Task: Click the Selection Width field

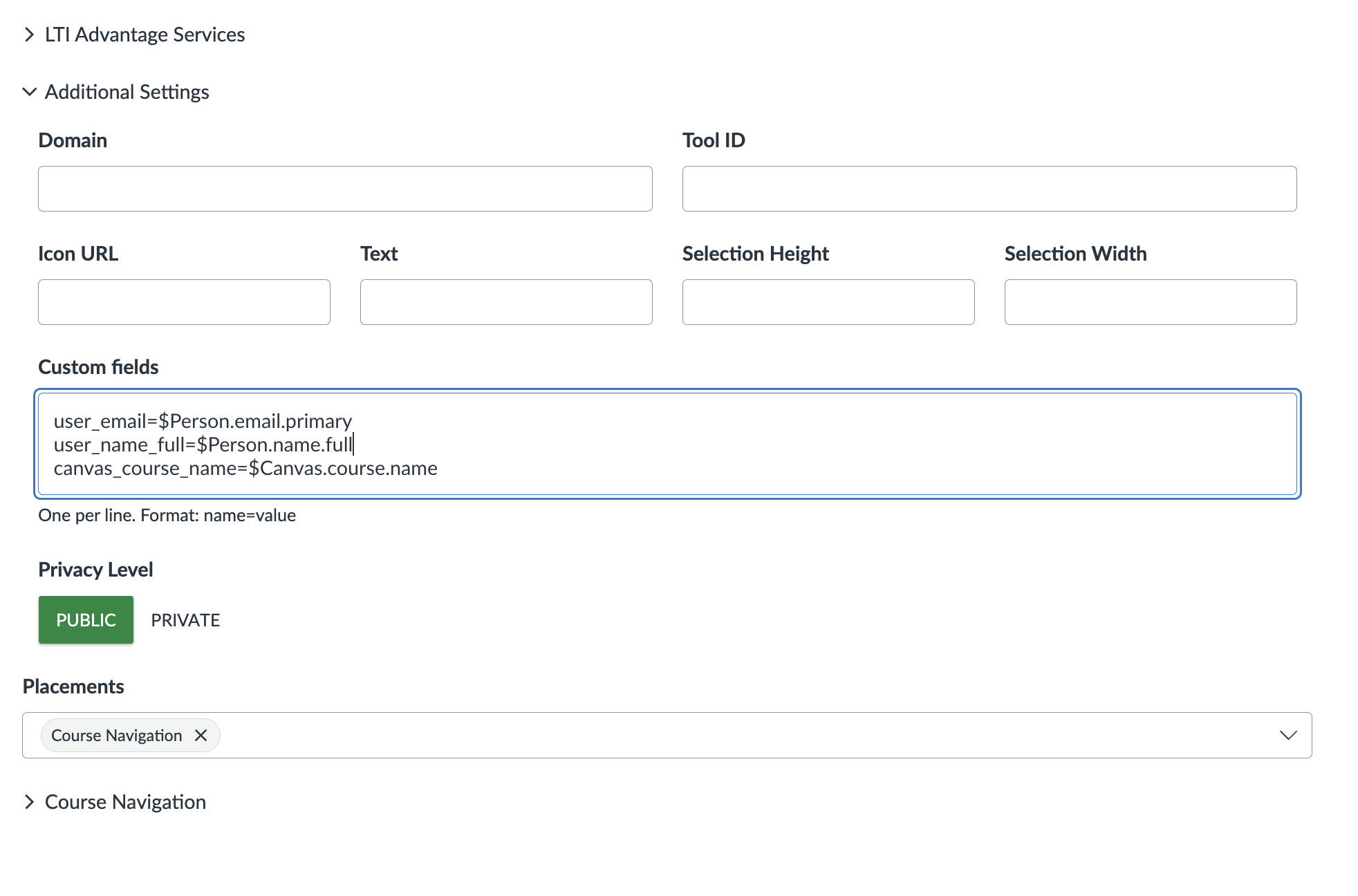Action: (1150, 301)
